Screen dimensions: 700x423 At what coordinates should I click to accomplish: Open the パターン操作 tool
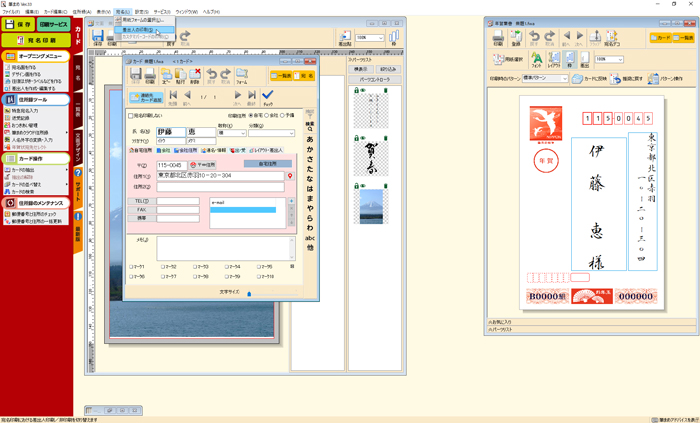[x=655, y=78]
